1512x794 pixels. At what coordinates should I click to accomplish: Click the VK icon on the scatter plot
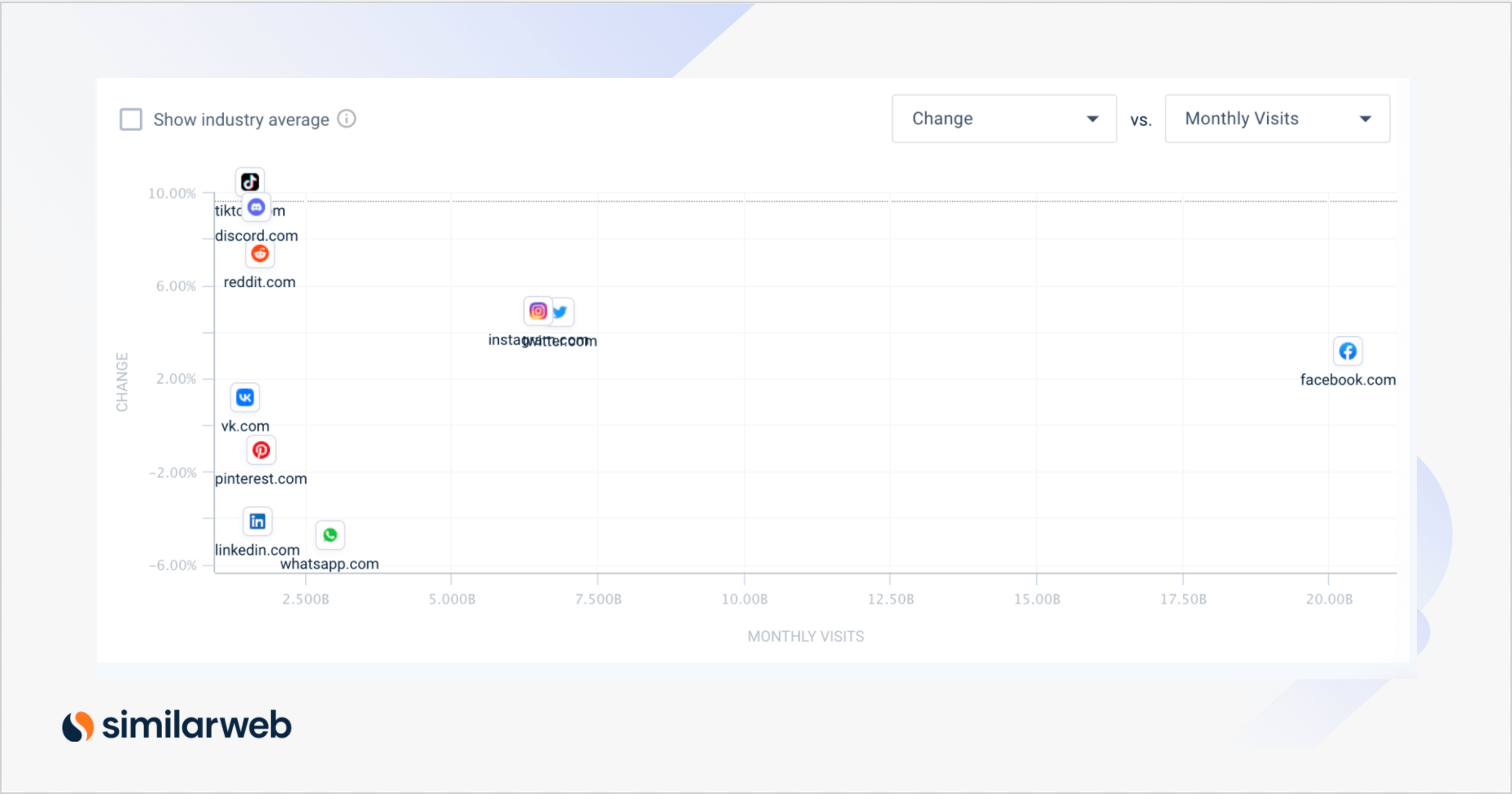pos(245,397)
